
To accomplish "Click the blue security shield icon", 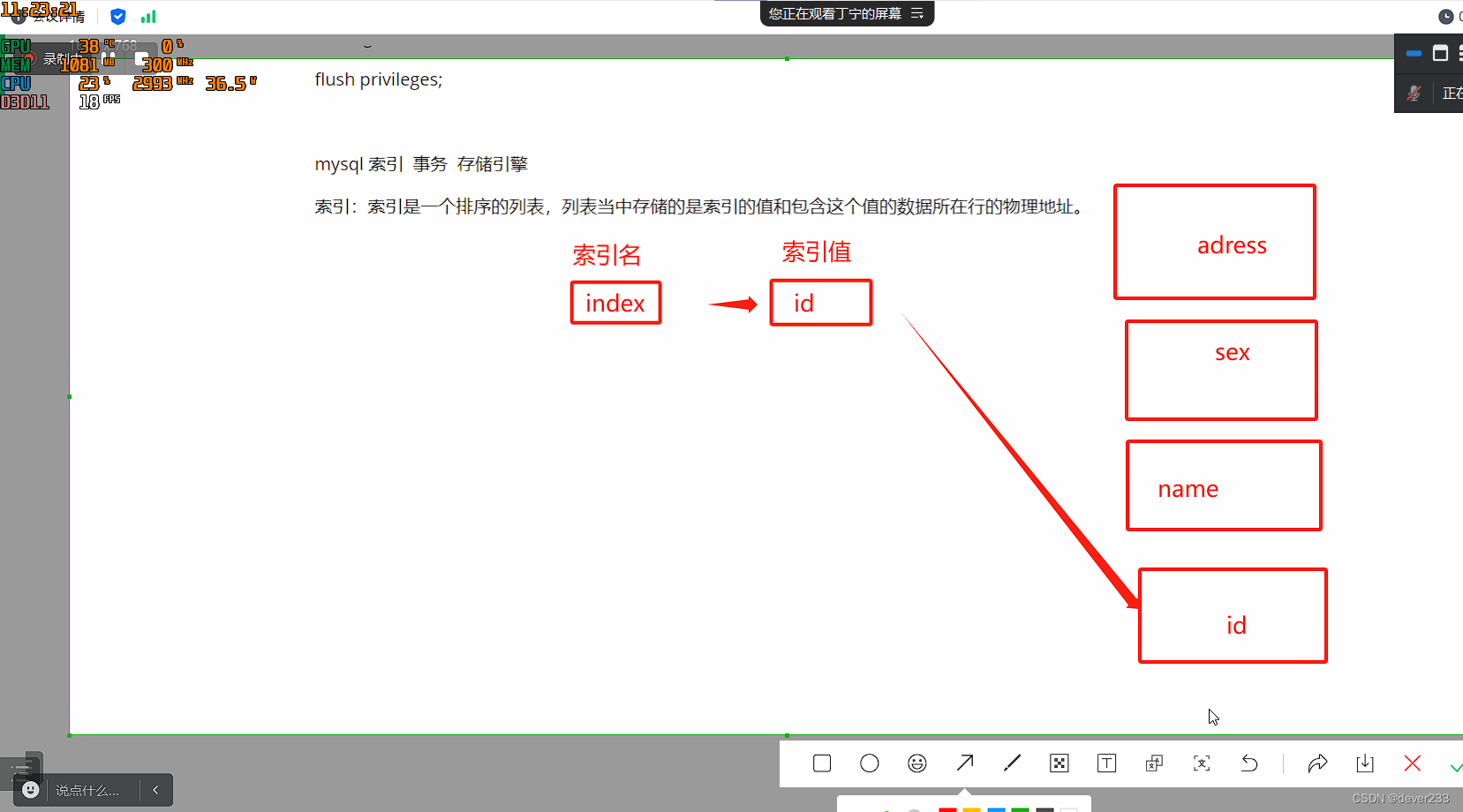I will tap(117, 16).
